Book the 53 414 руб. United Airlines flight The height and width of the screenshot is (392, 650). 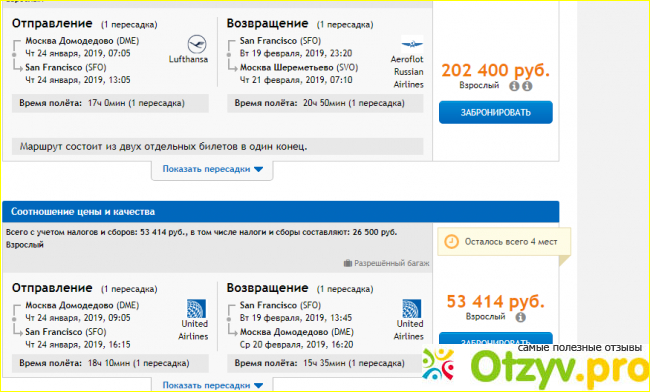(x=496, y=339)
